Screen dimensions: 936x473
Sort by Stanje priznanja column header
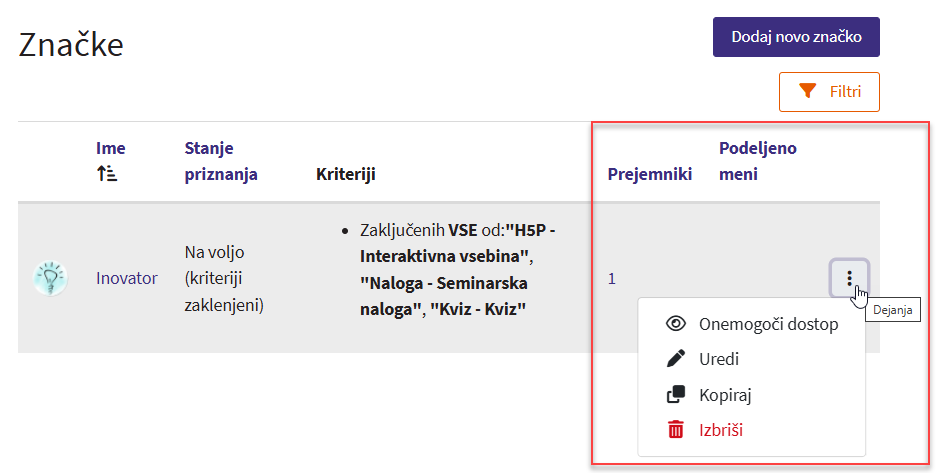[x=221, y=161]
